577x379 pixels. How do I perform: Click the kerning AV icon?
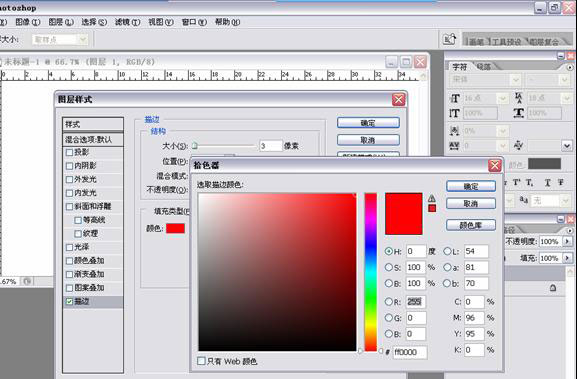tap(454, 146)
